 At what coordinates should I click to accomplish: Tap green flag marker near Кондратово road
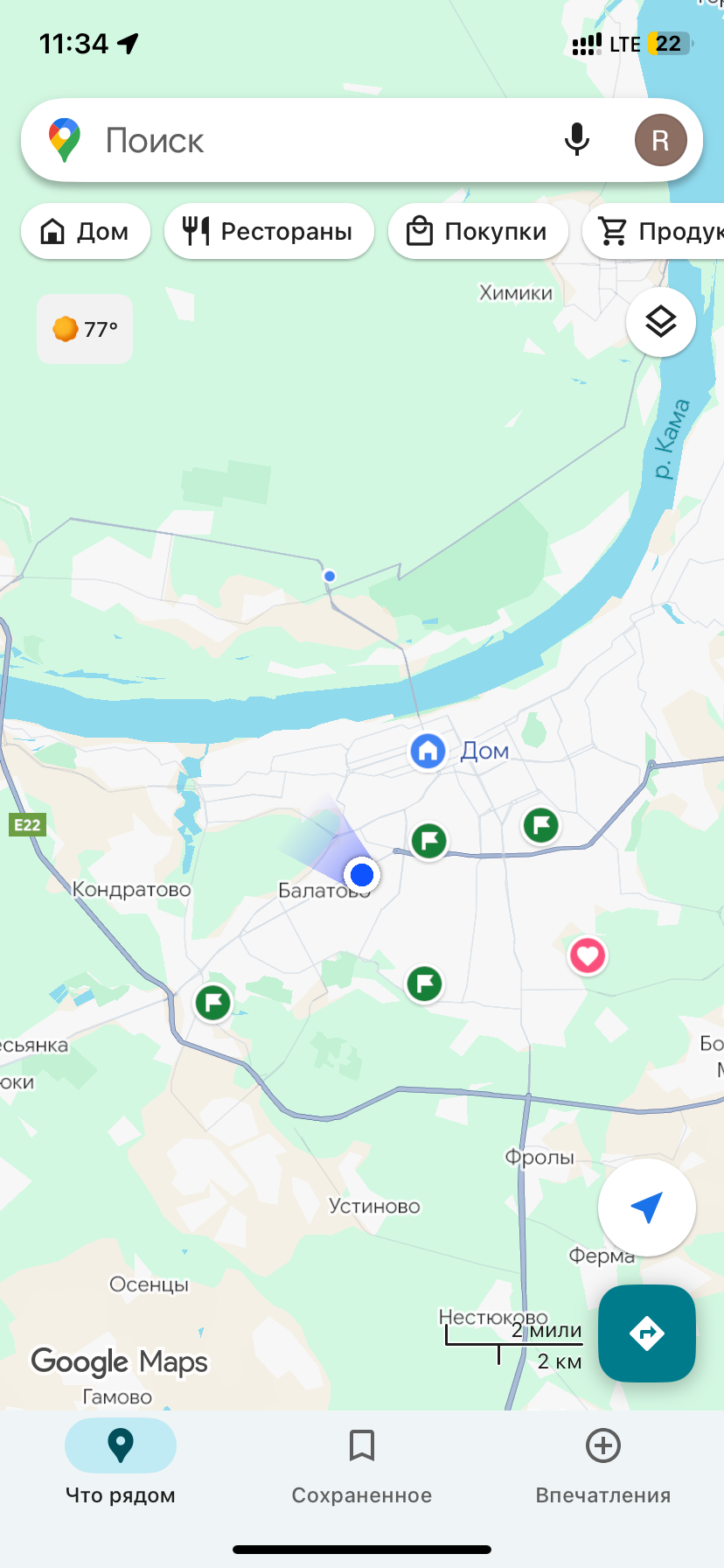coord(212,1003)
